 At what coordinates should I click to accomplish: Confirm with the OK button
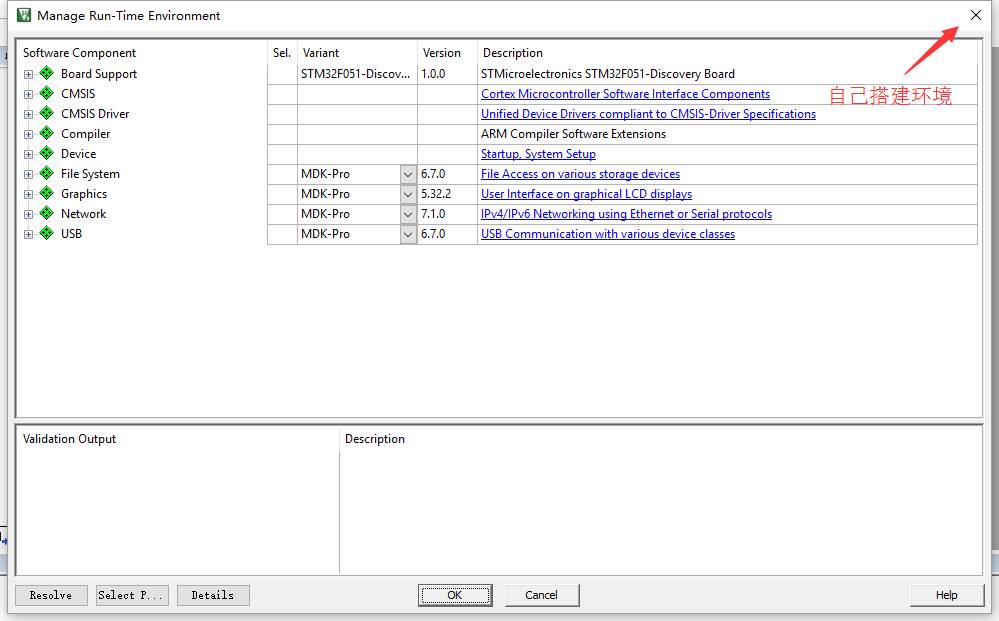455,595
